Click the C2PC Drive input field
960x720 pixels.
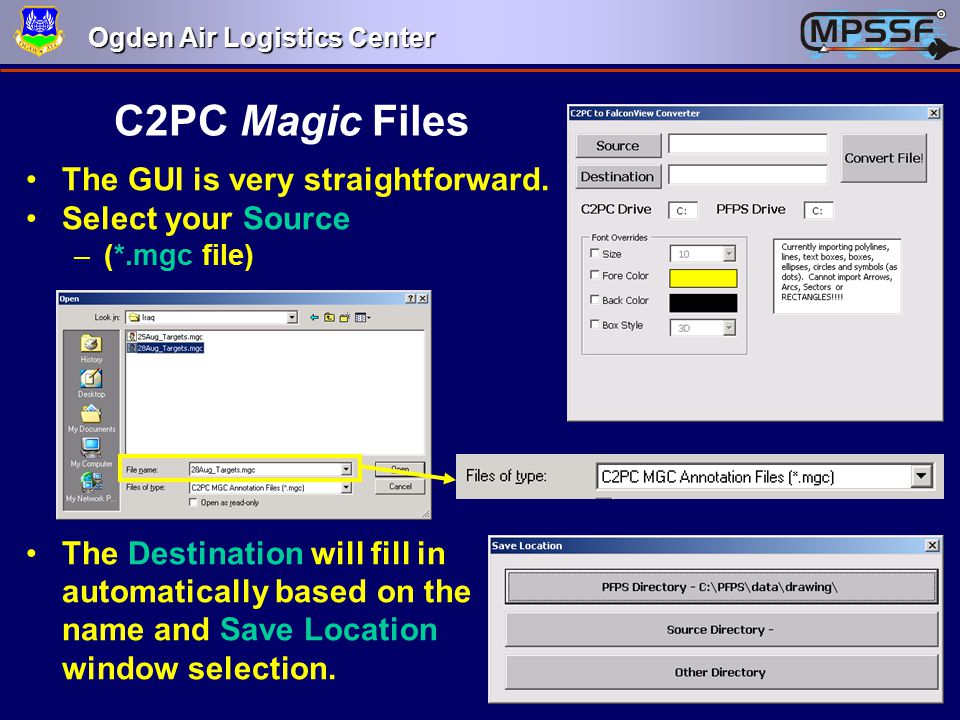pos(683,210)
